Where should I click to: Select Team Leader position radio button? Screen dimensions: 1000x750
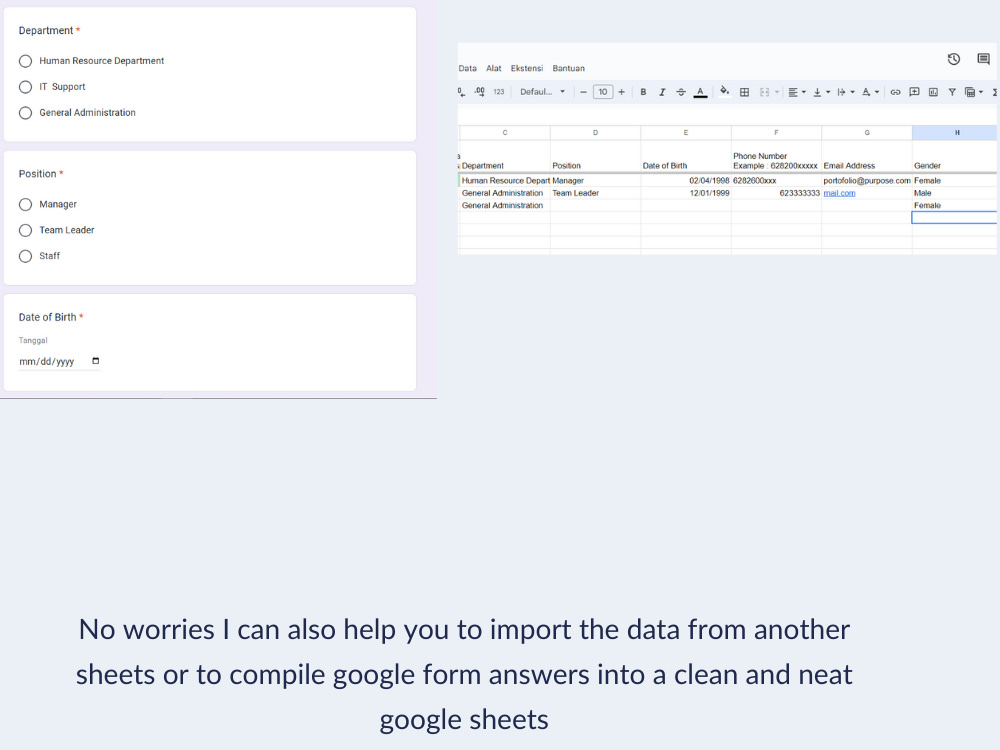26,230
